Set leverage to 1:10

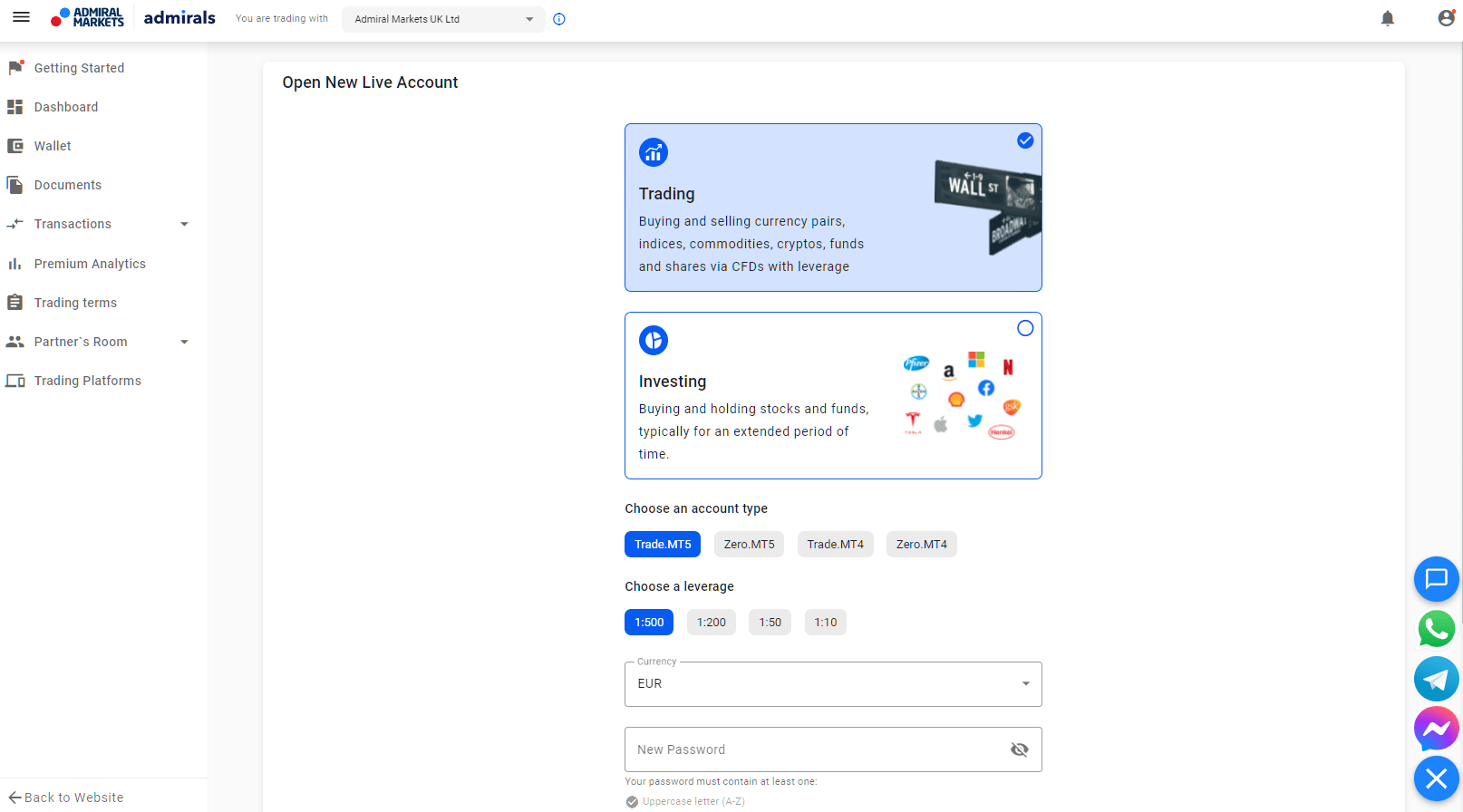(826, 623)
